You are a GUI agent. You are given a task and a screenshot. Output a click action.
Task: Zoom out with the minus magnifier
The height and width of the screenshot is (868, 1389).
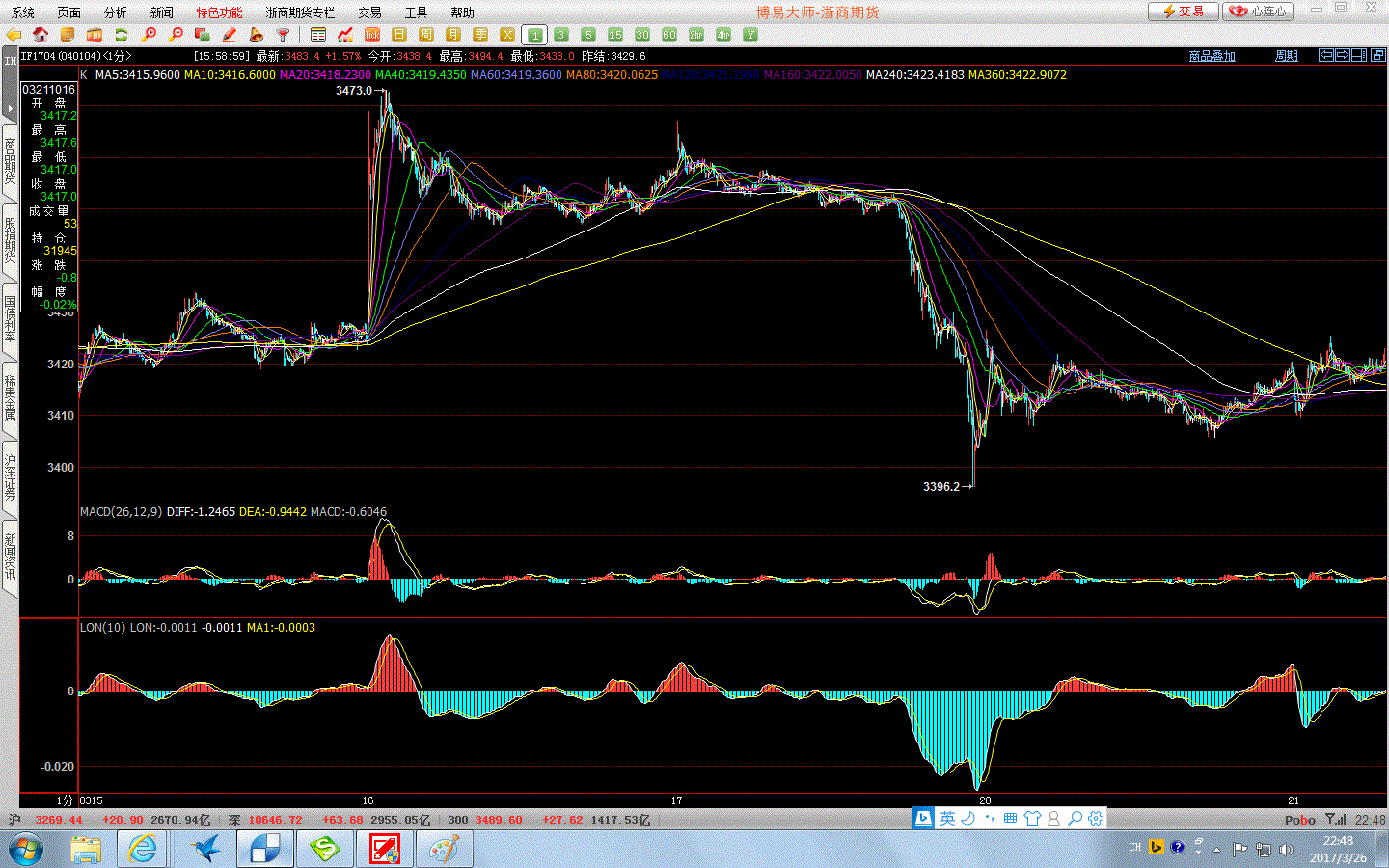176,35
